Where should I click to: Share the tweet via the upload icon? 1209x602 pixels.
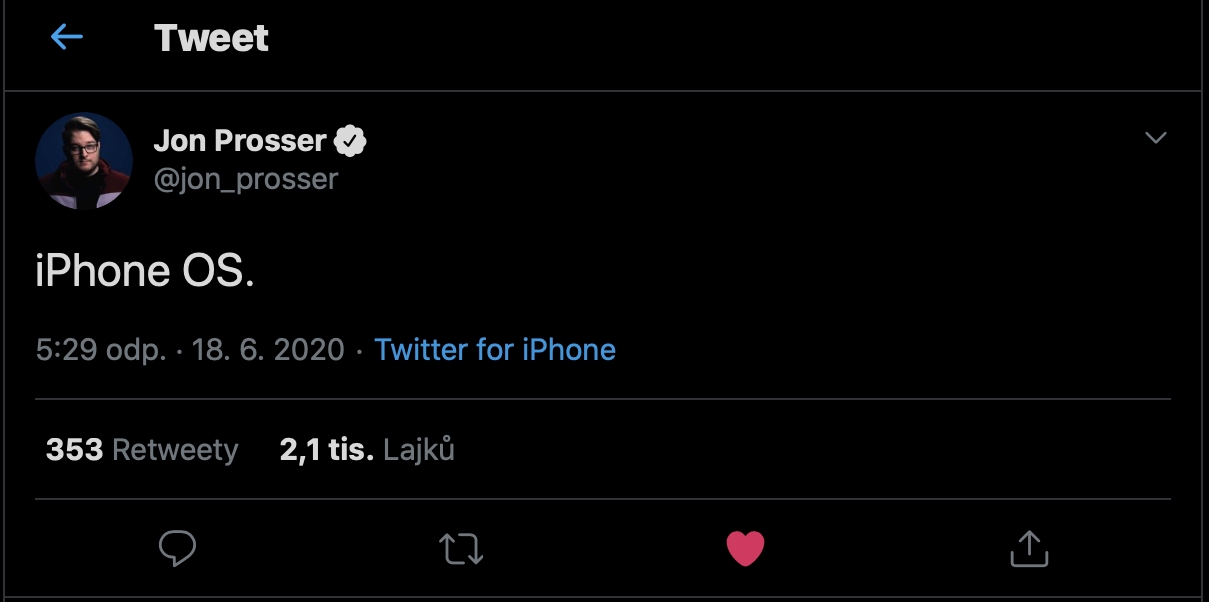click(1028, 548)
